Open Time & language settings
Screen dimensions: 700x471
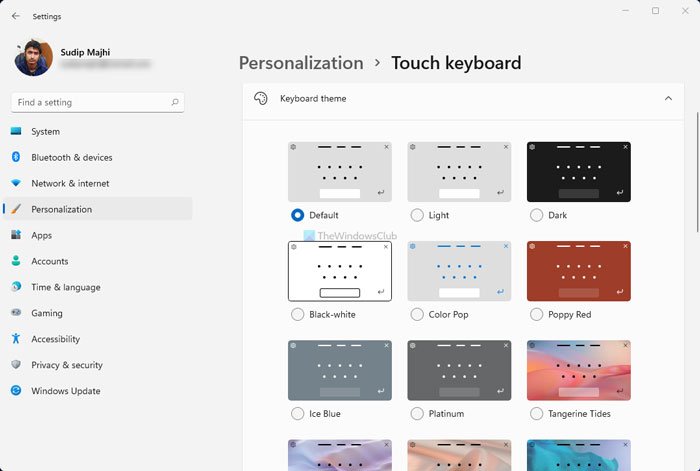pyautogui.click(x=66, y=287)
